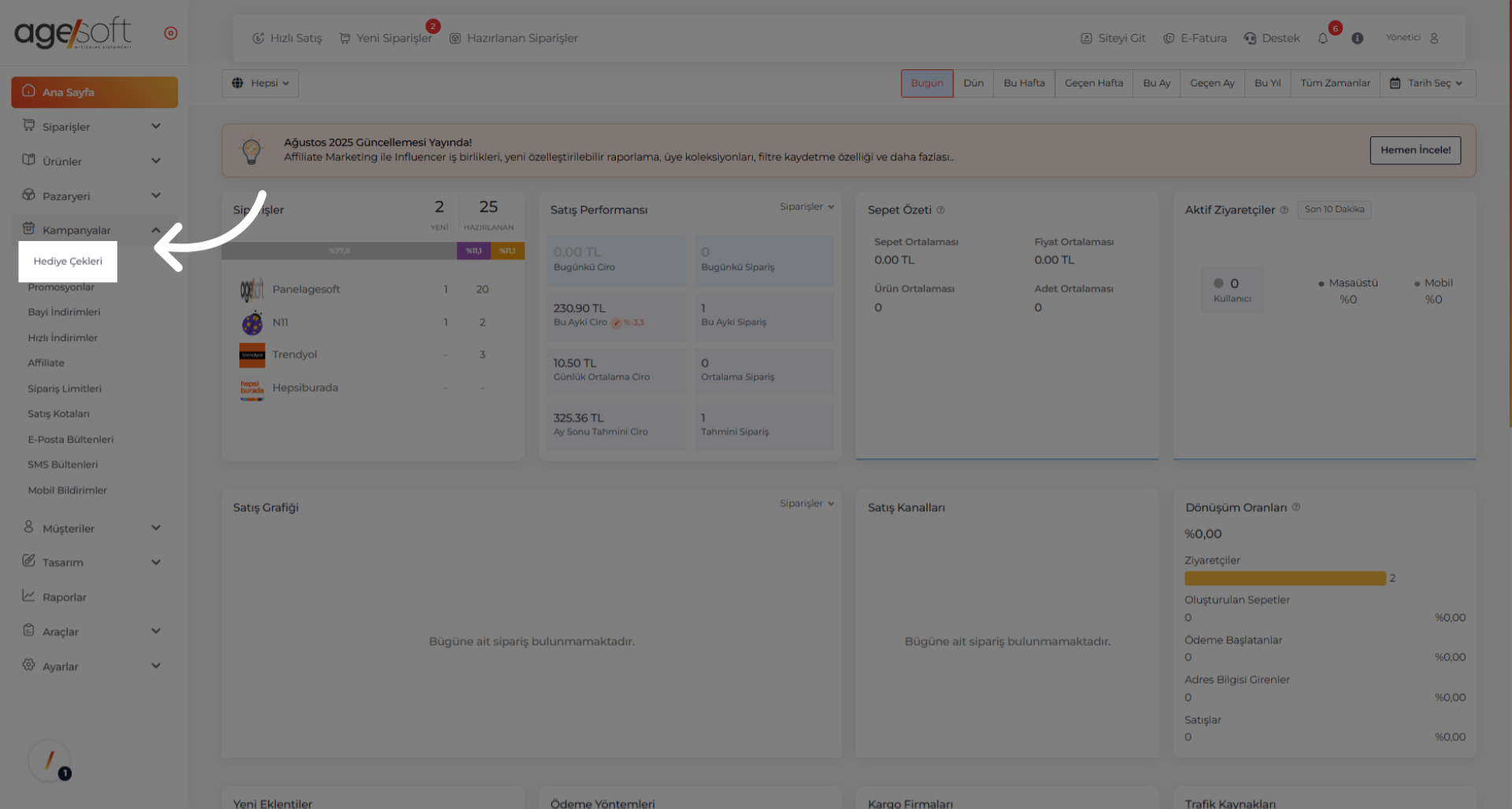The height and width of the screenshot is (809, 1512).
Task: Click the Ziyaretçiler orange progress bar
Action: [1284, 578]
